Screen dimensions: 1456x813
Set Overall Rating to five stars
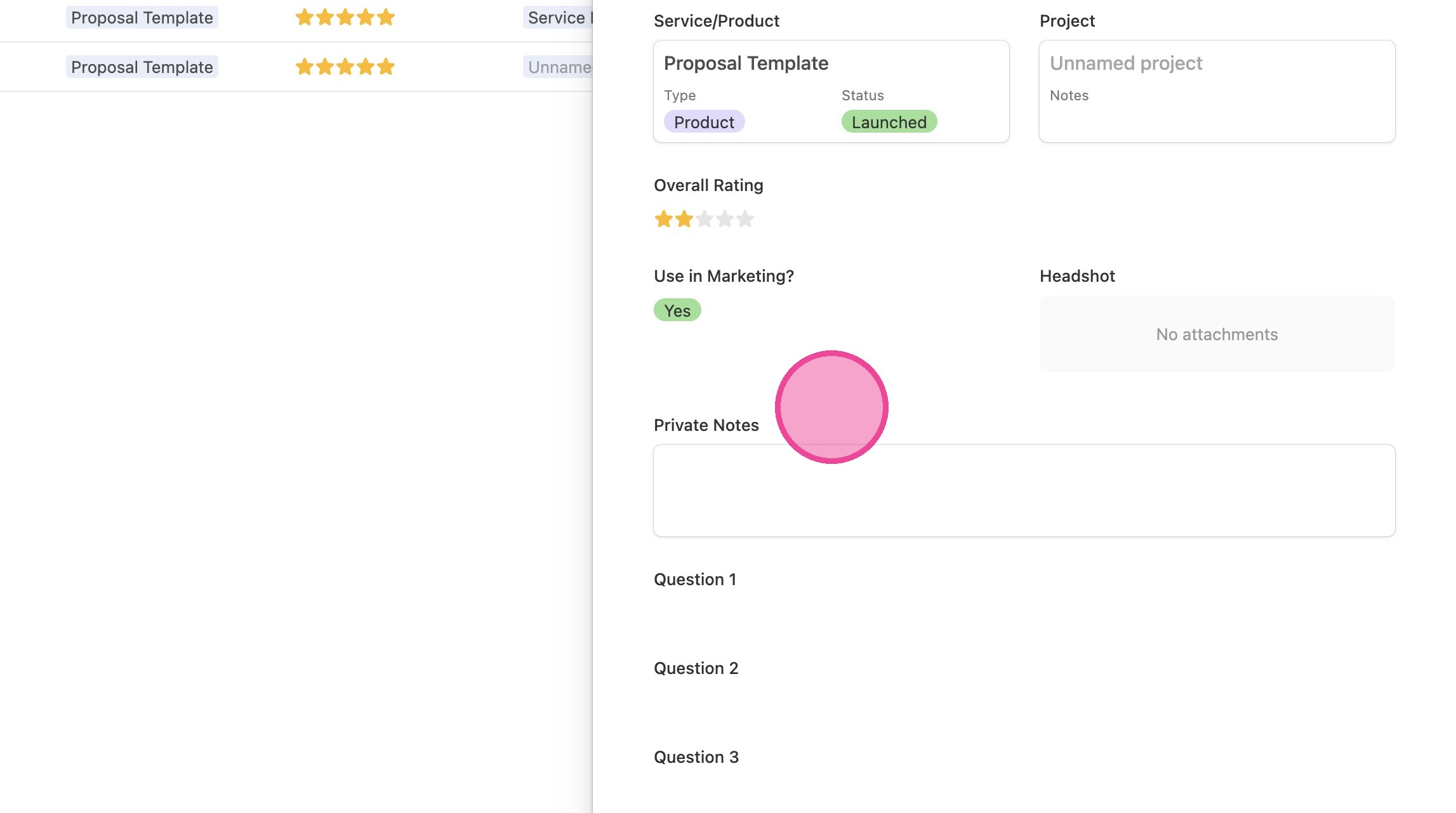tap(745, 219)
